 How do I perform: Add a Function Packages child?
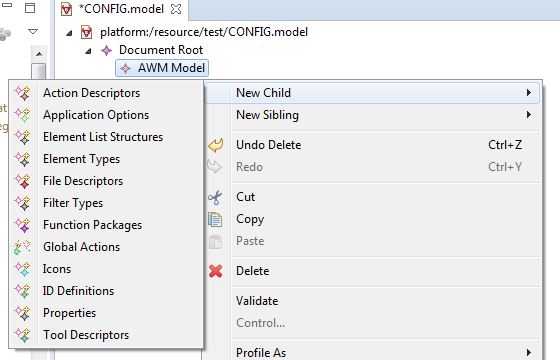pos(106,225)
